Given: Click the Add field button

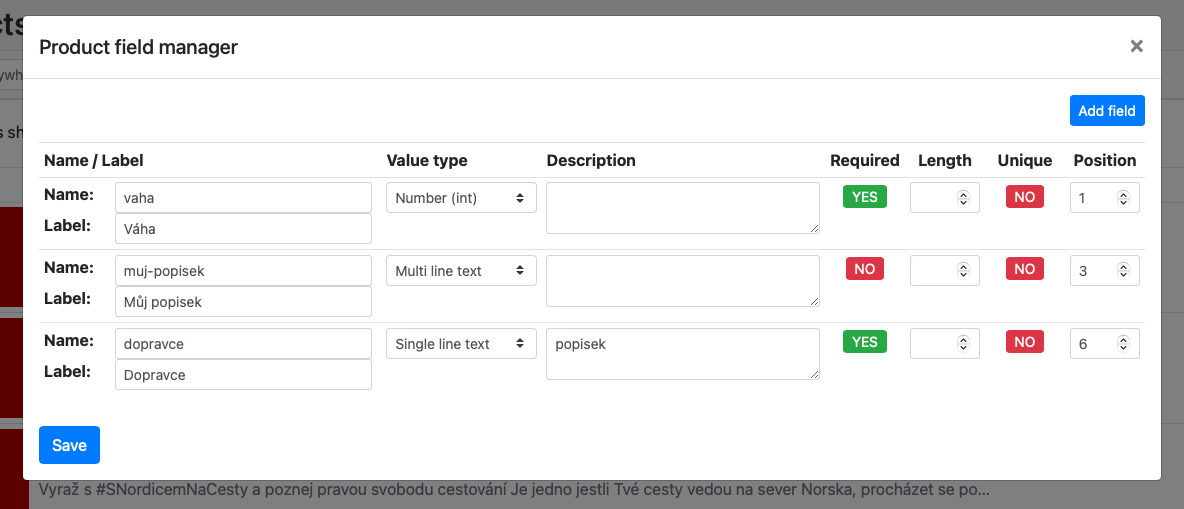Looking at the screenshot, I should coord(1106,111).
